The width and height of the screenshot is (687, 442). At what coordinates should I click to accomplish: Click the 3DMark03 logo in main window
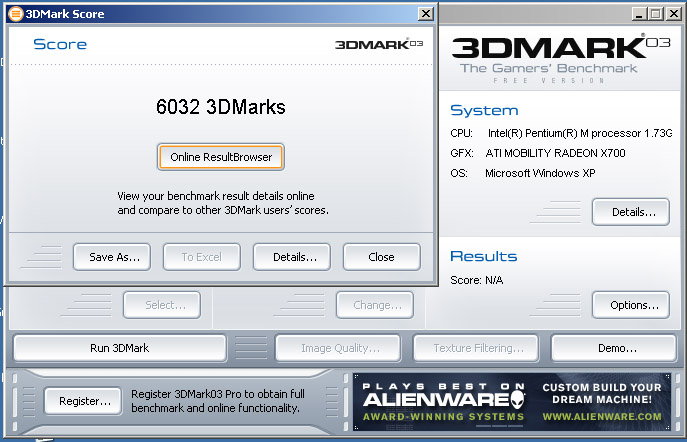coord(561,48)
